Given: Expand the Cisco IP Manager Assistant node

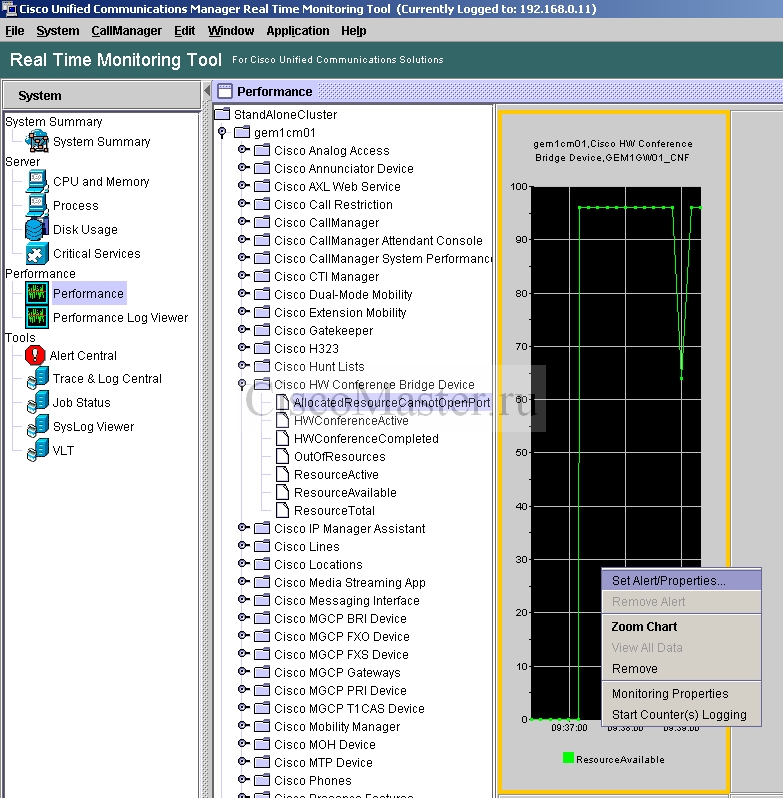Looking at the screenshot, I should 244,527.
